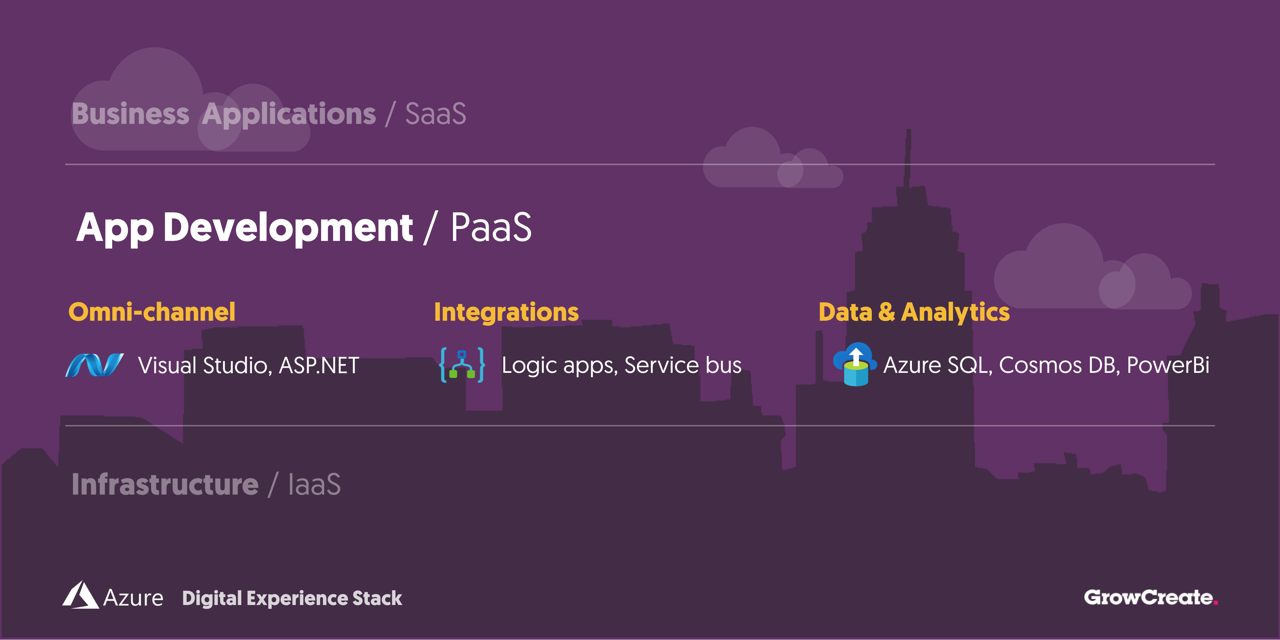The height and width of the screenshot is (640, 1280).
Task: Click the GrowCreate logo
Action: coord(1151,598)
